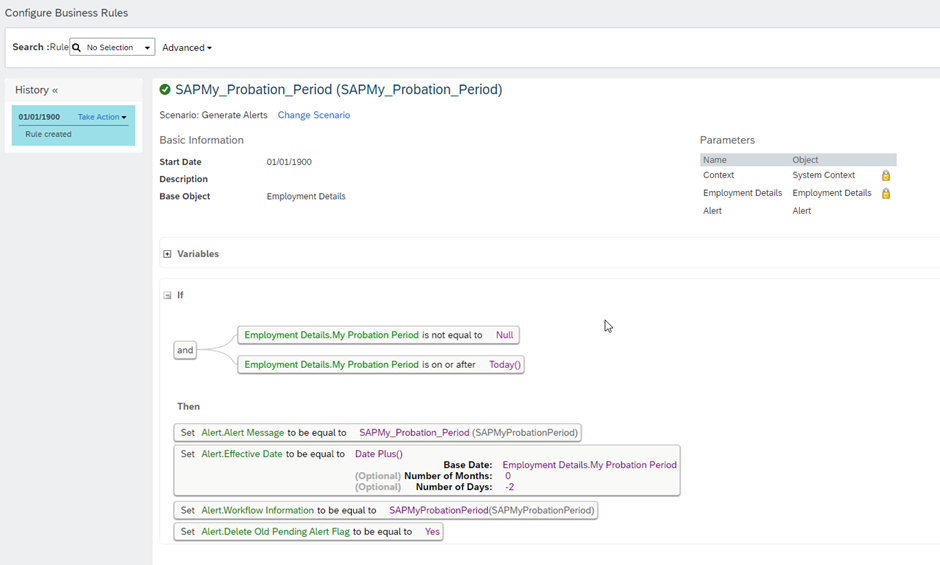940x565 pixels.
Task: Open the Take Action menu
Action: 102,117
